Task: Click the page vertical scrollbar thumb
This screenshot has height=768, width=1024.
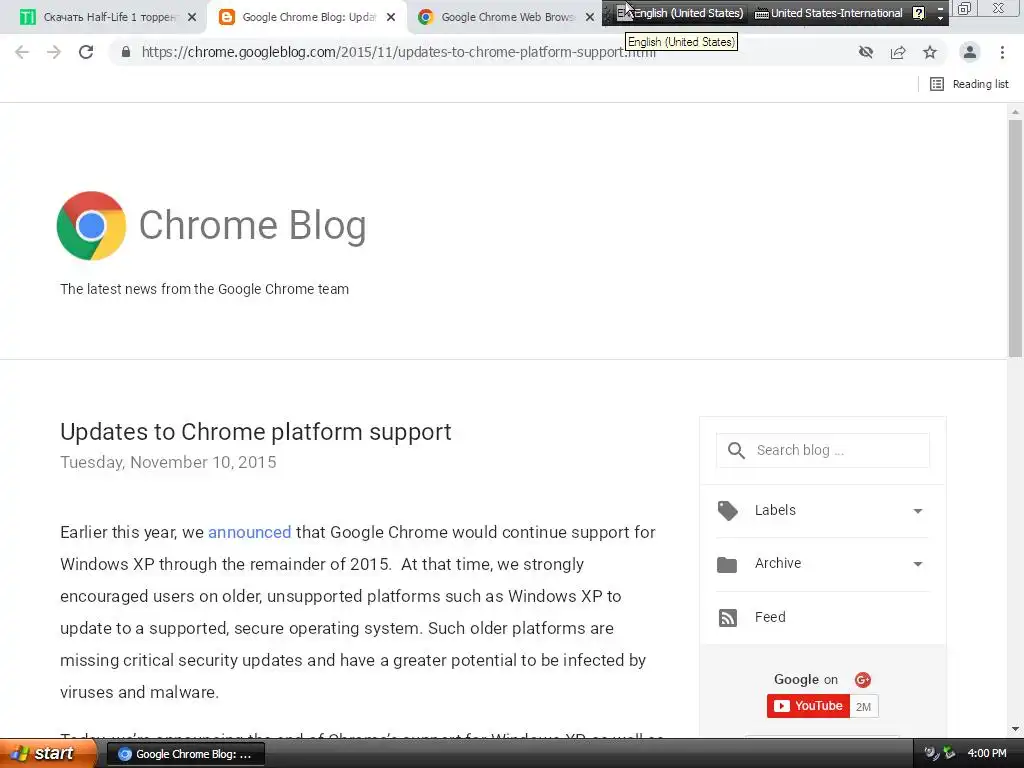Action: pyautogui.click(x=1015, y=238)
